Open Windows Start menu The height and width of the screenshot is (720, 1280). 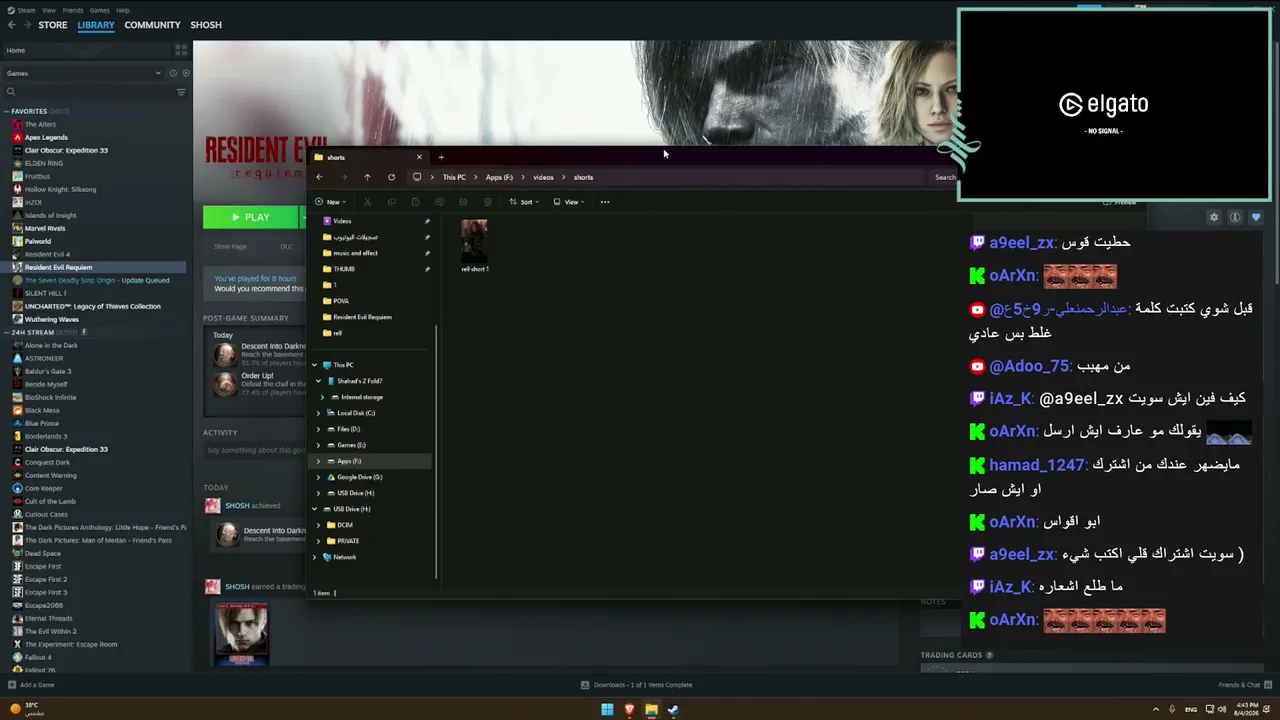[607, 710]
